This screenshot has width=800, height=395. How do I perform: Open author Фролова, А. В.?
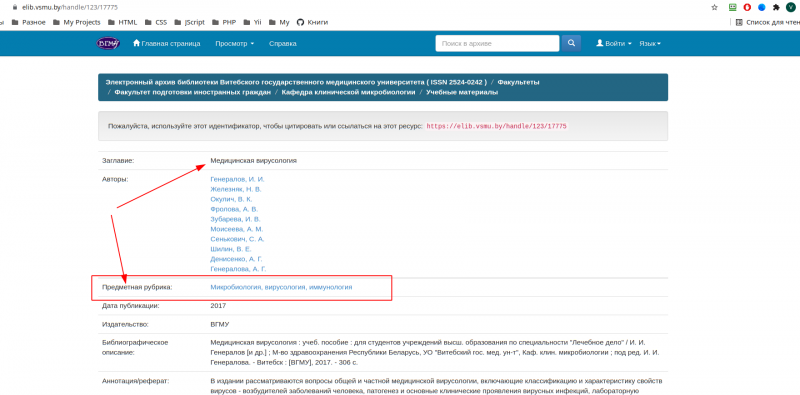234,209
